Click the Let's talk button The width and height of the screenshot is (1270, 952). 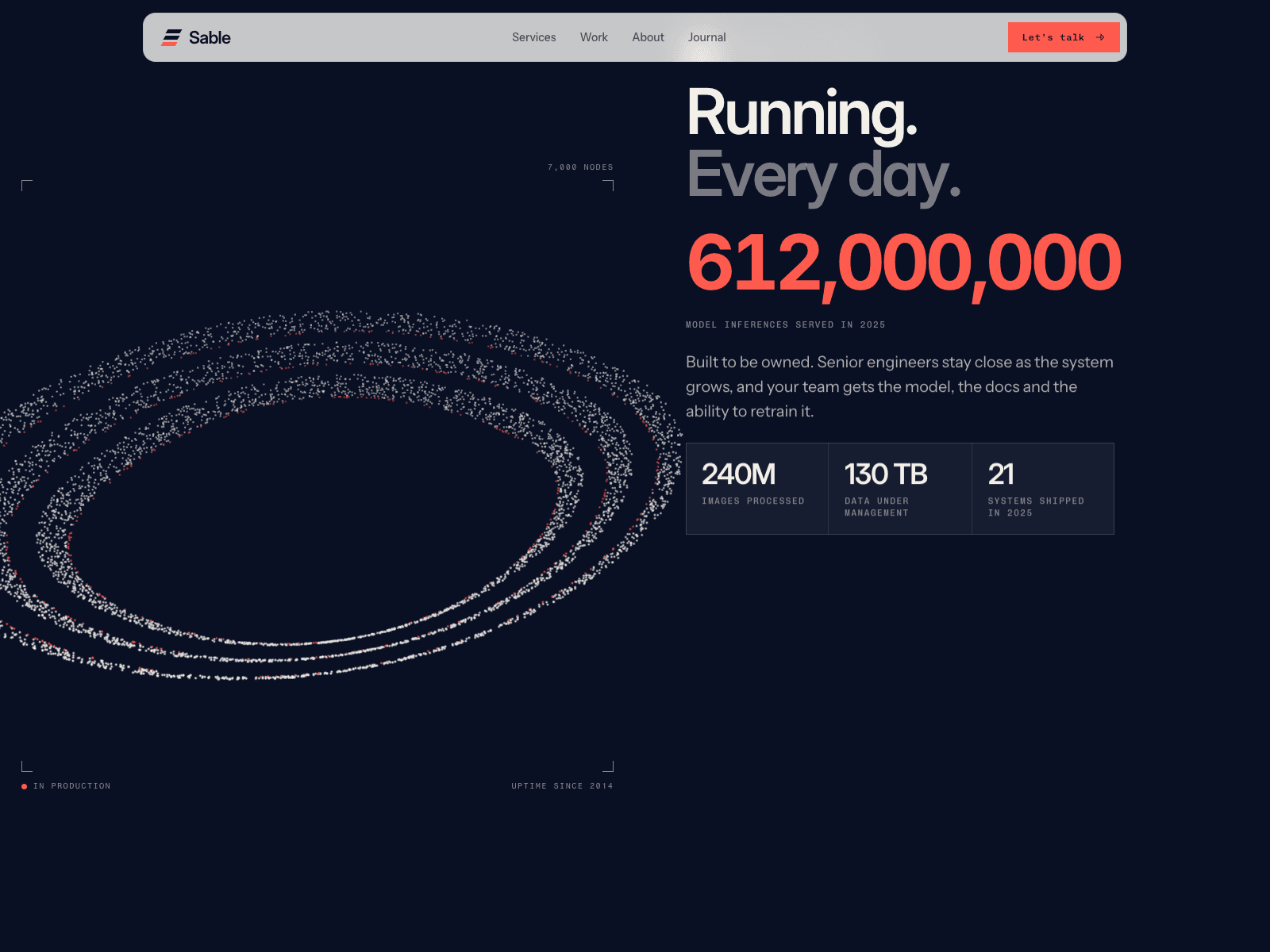click(x=1064, y=37)
